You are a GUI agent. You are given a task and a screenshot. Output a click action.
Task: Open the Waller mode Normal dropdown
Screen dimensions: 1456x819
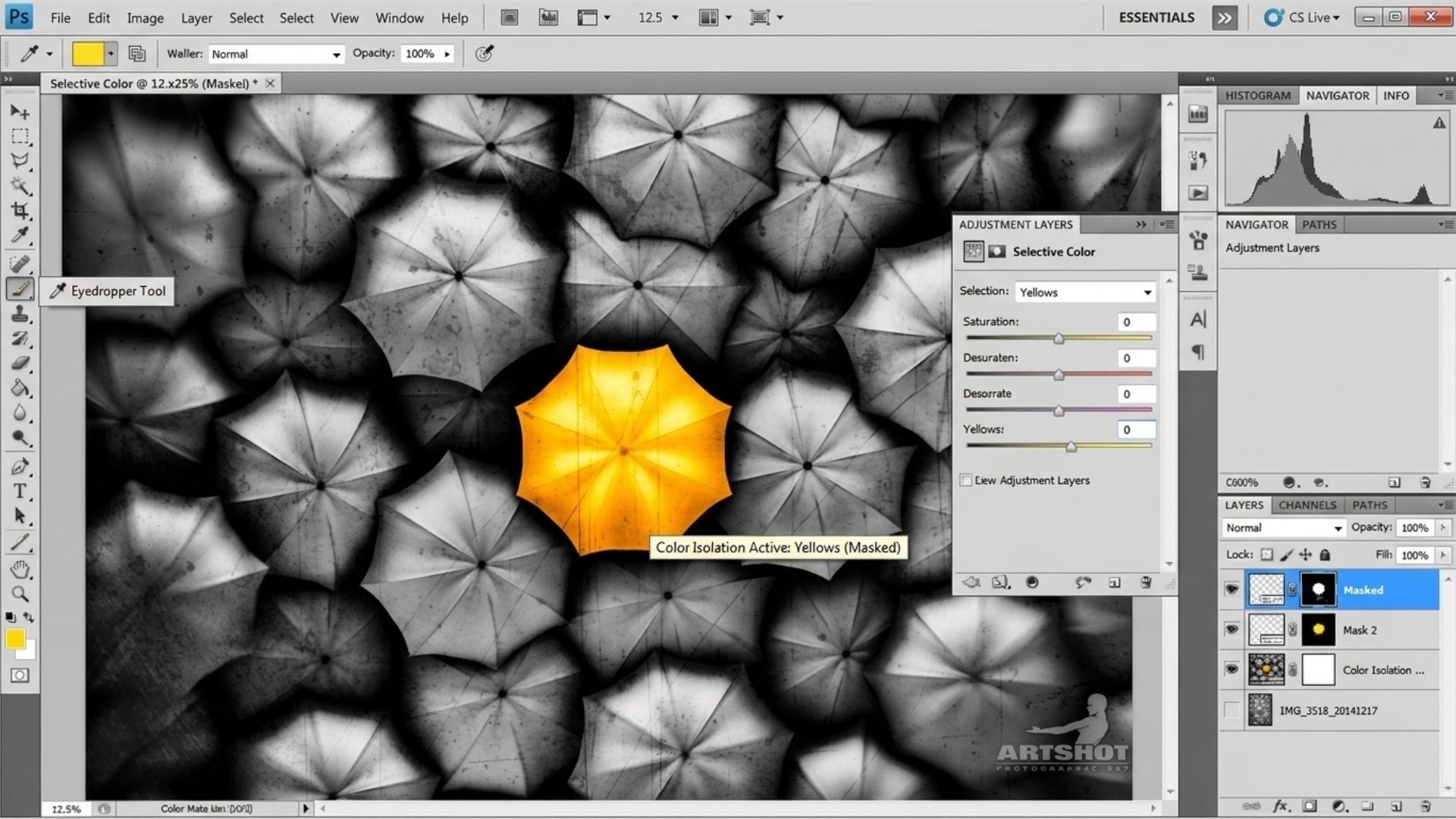click(276, 54)
